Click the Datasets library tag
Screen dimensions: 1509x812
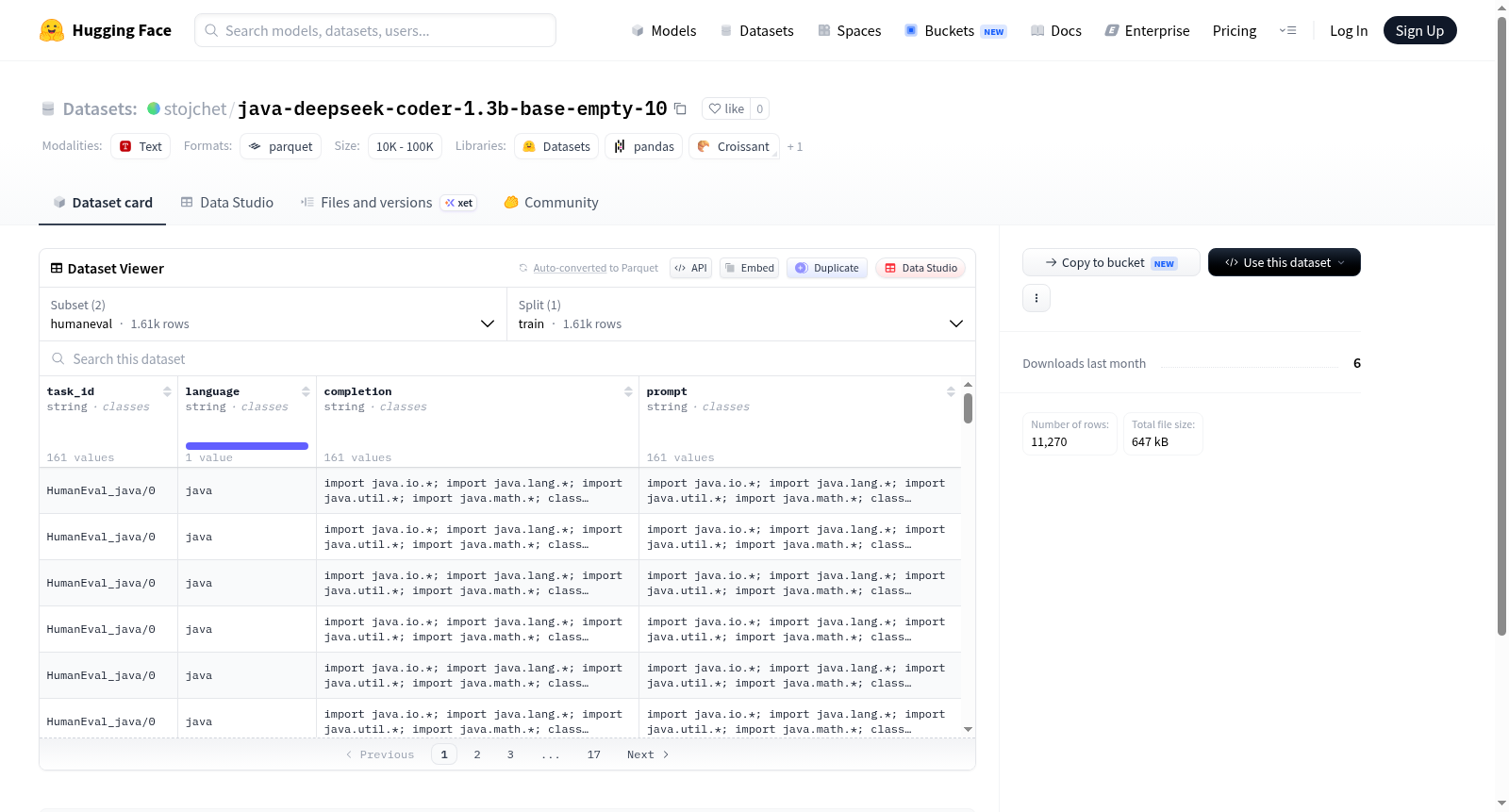click(x=556, y=146)
